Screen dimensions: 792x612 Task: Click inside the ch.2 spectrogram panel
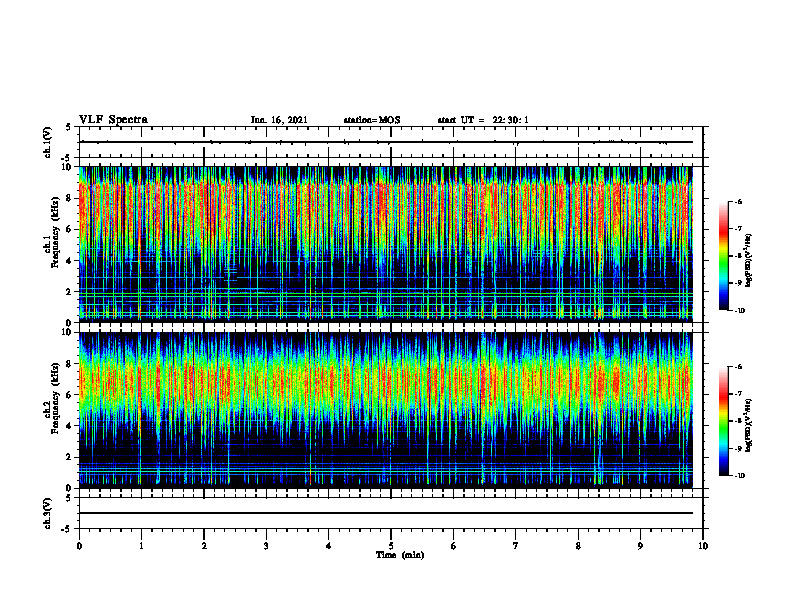[386, 410]
